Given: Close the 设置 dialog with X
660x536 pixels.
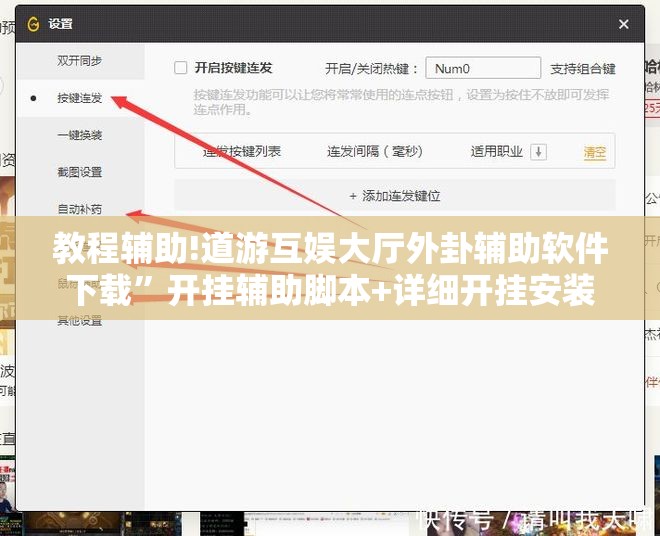Looking at the screenshot, I should point(623,24).
